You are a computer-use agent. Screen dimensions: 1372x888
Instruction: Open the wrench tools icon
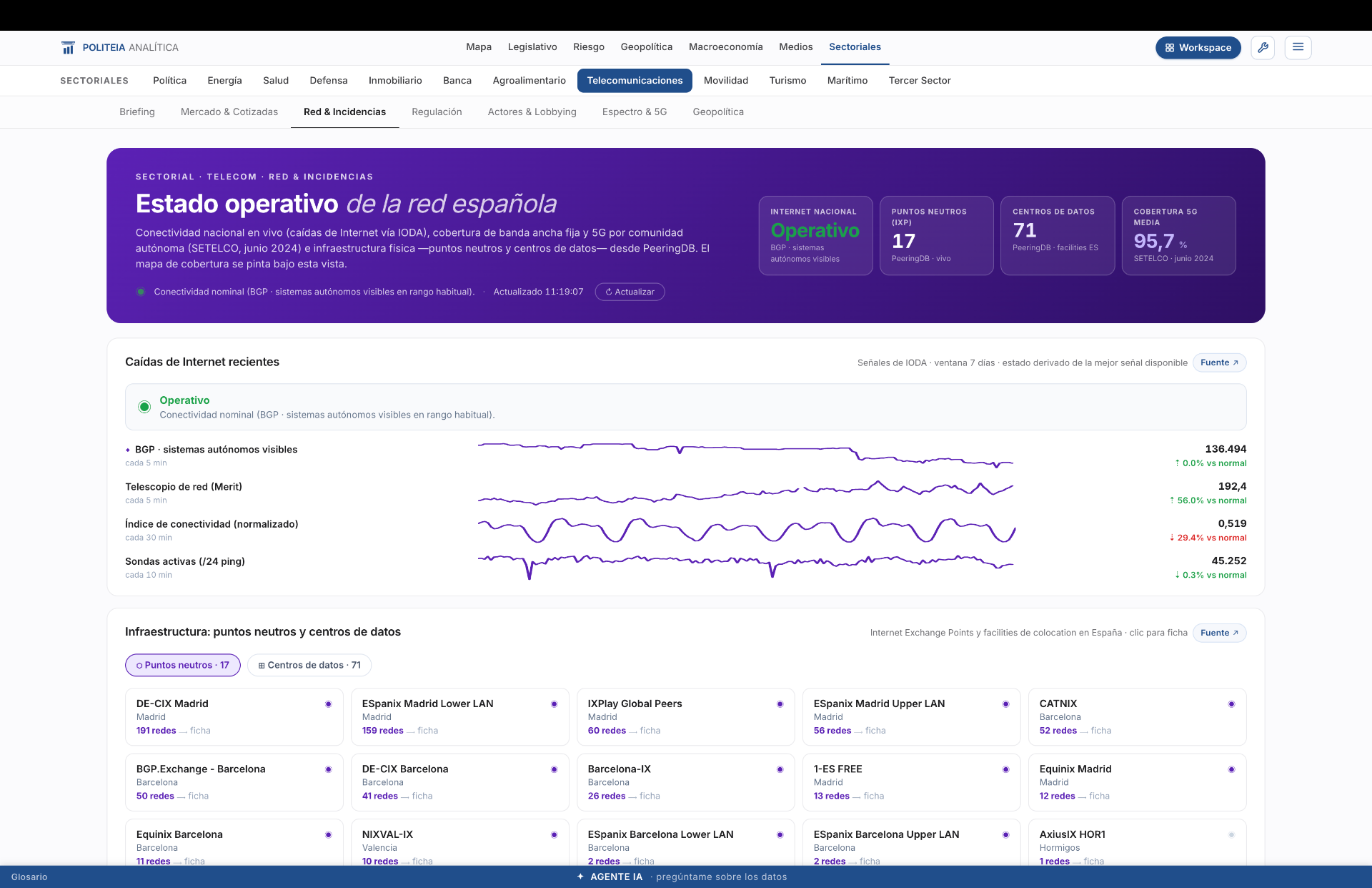(1263, 48)
